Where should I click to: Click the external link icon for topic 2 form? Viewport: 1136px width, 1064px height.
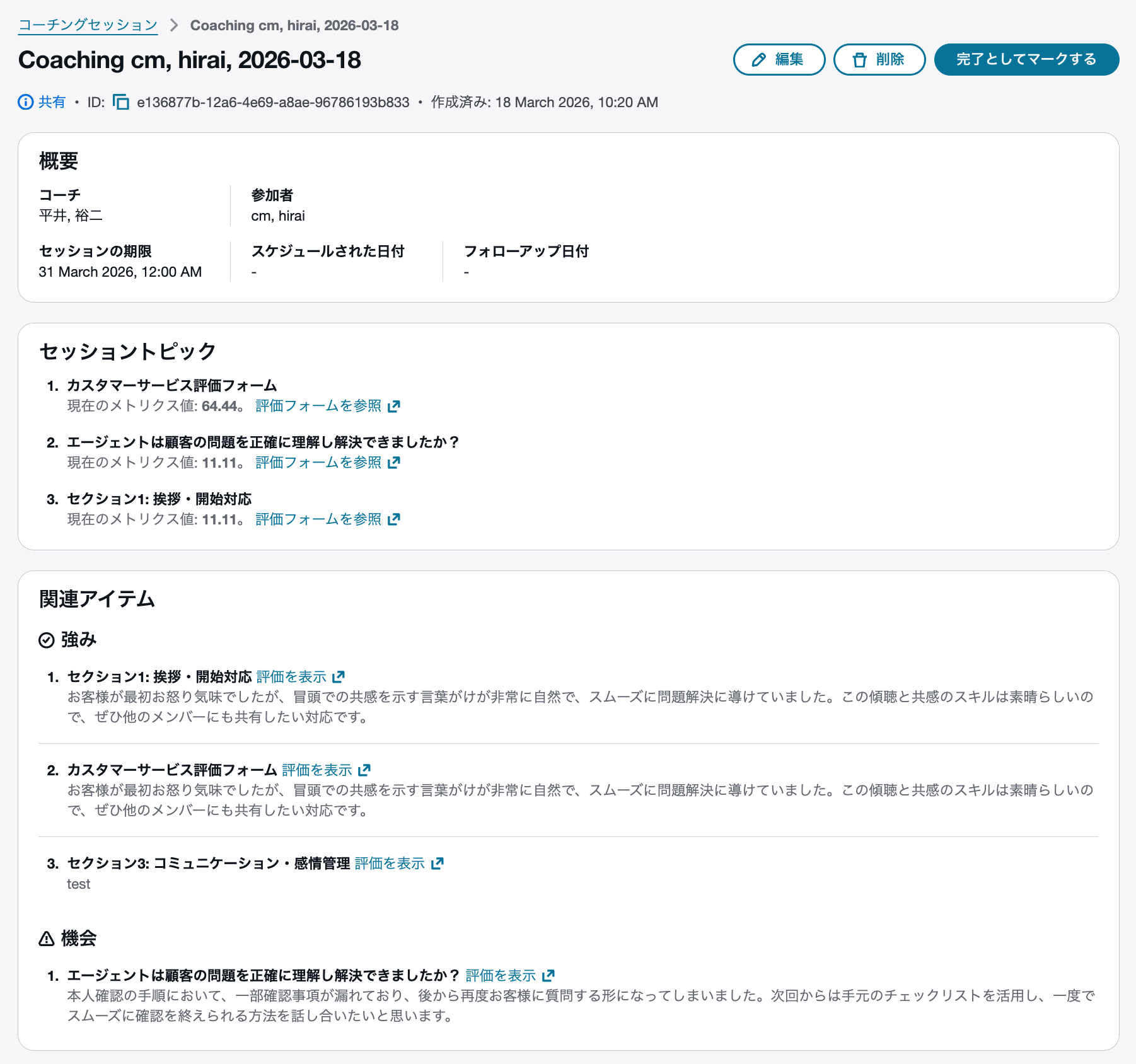[394, 463]
